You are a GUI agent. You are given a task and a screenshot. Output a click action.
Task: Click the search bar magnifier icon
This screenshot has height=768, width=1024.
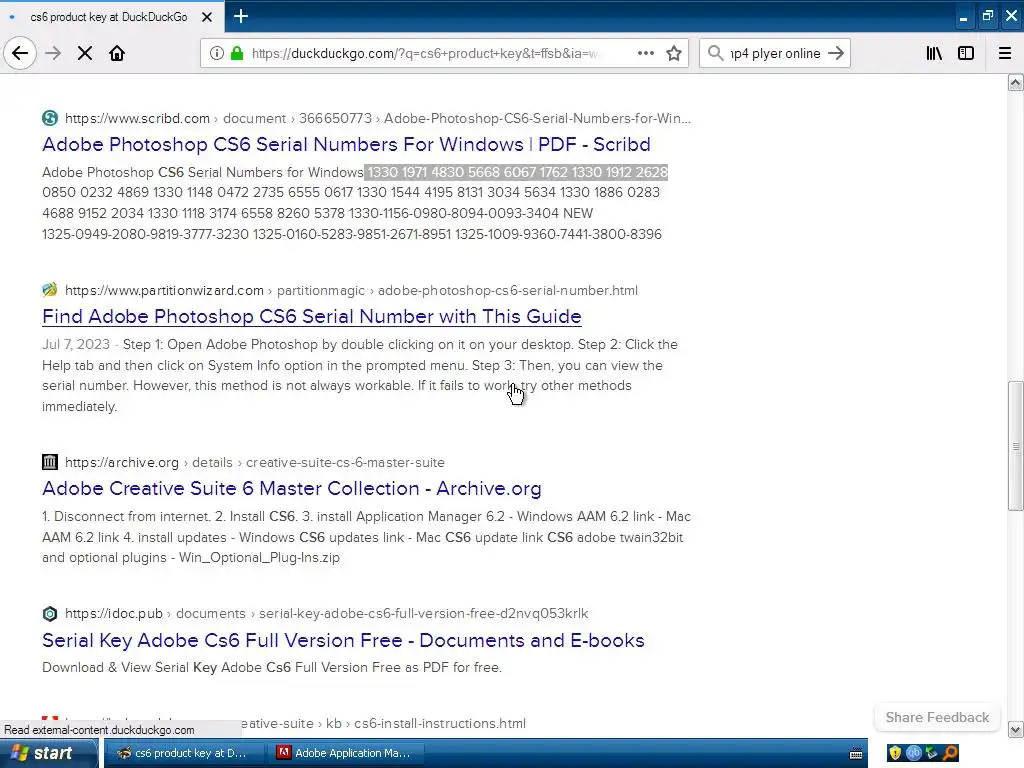[715, 53]
